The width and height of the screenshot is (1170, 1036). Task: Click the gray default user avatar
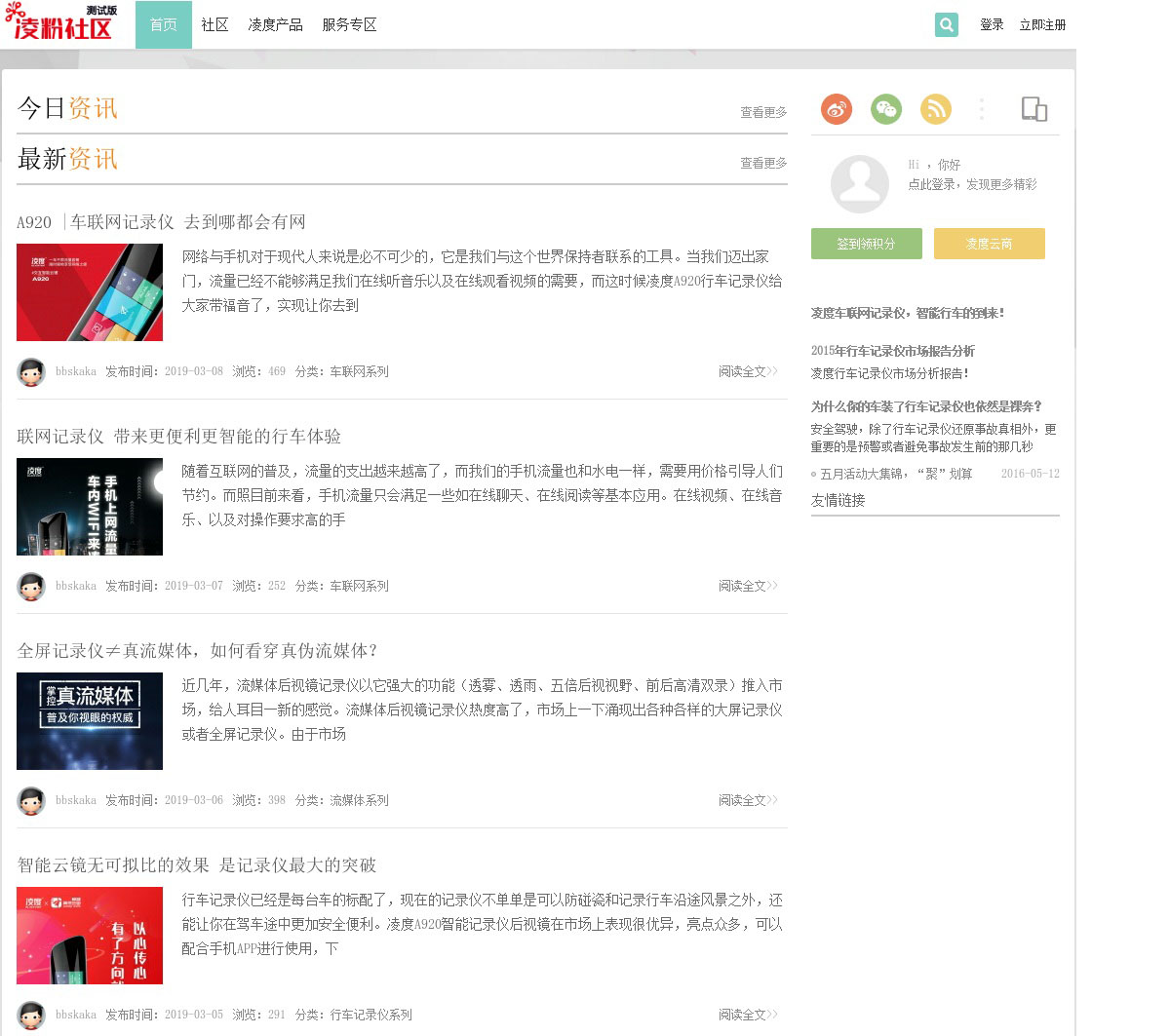tap(859, 183)
